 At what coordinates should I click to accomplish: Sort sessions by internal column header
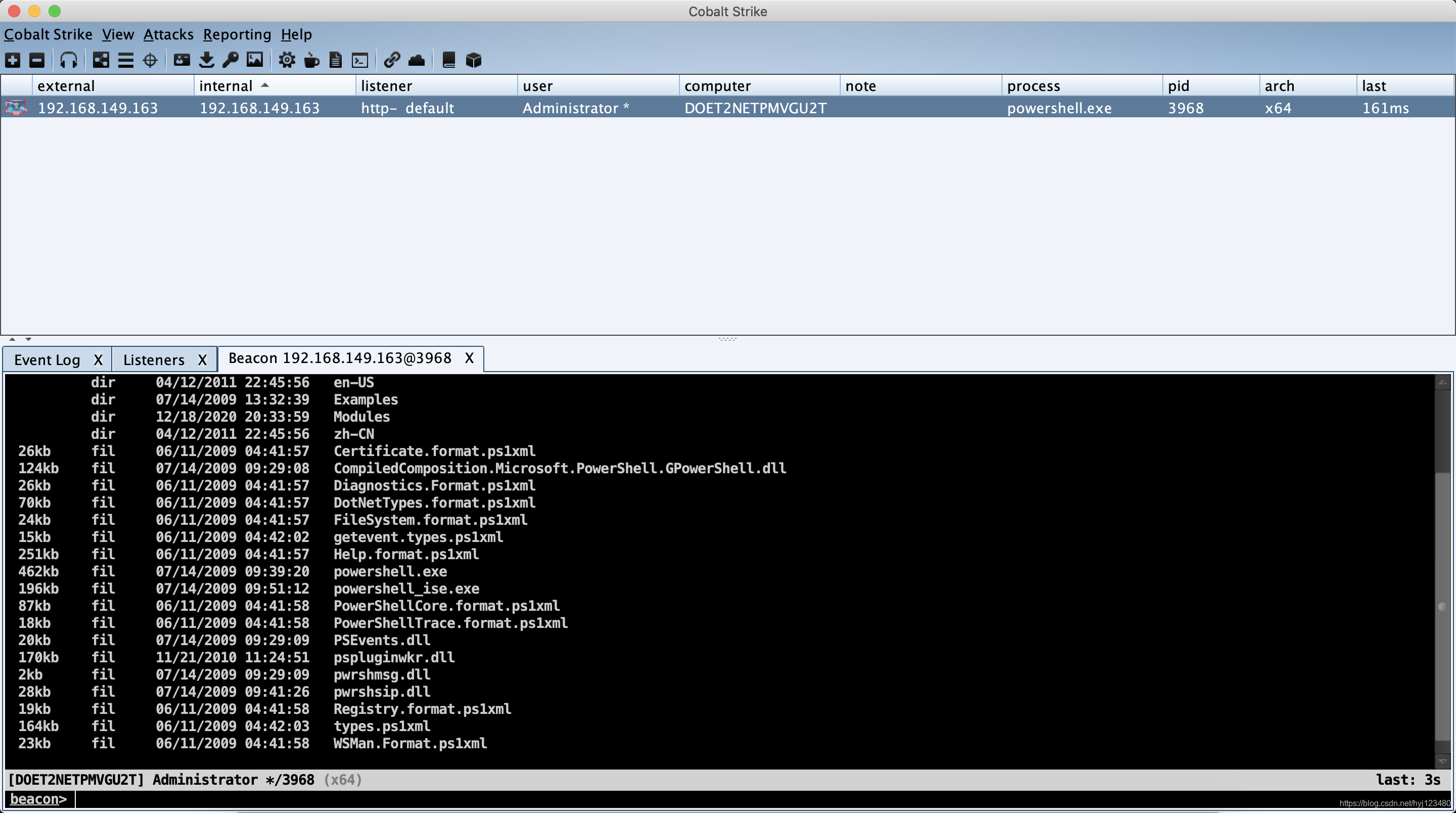(x=226, y=86)
